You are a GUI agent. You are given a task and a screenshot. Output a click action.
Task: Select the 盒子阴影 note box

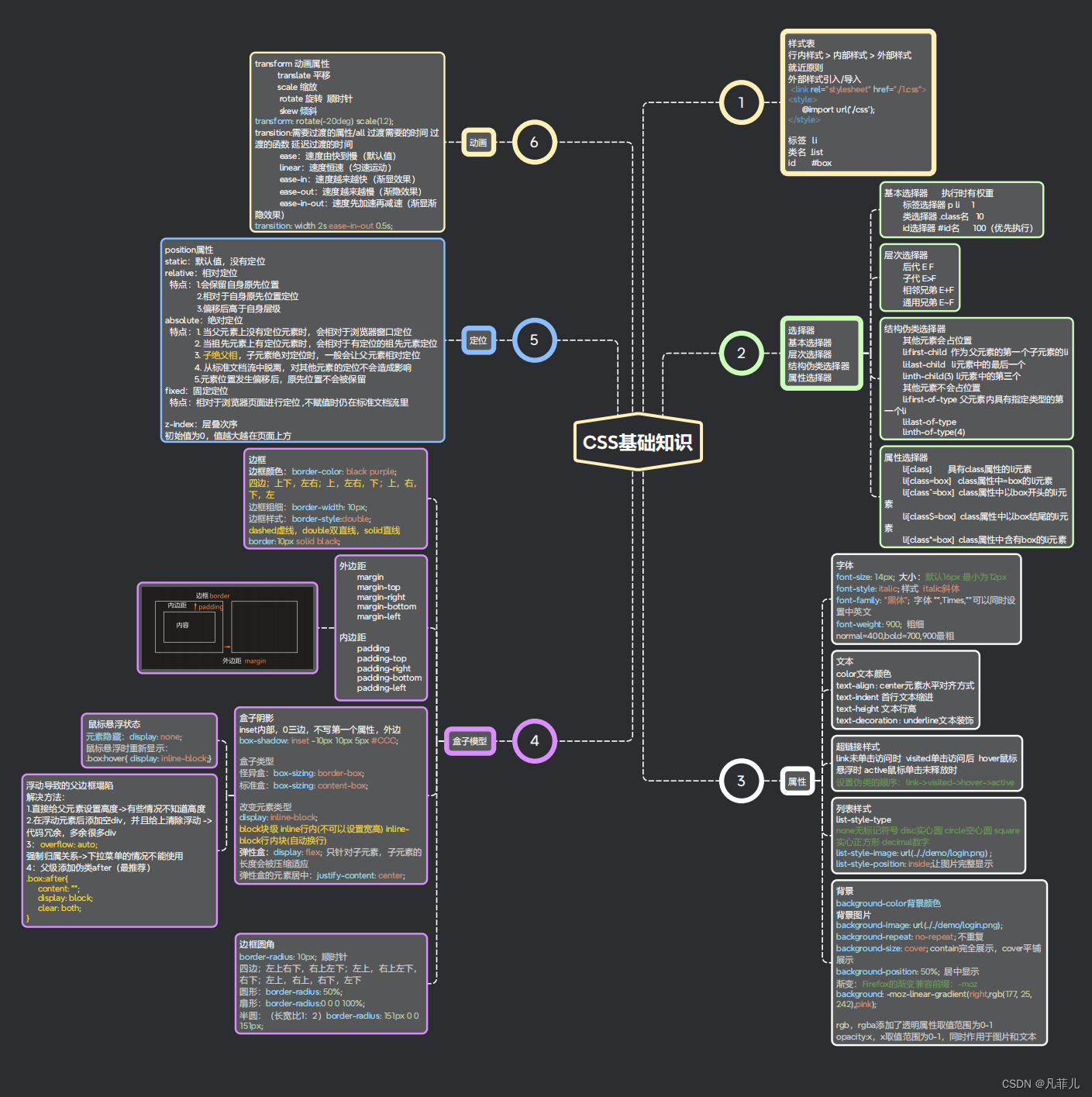pyautogui.click(x=331, y=795)
